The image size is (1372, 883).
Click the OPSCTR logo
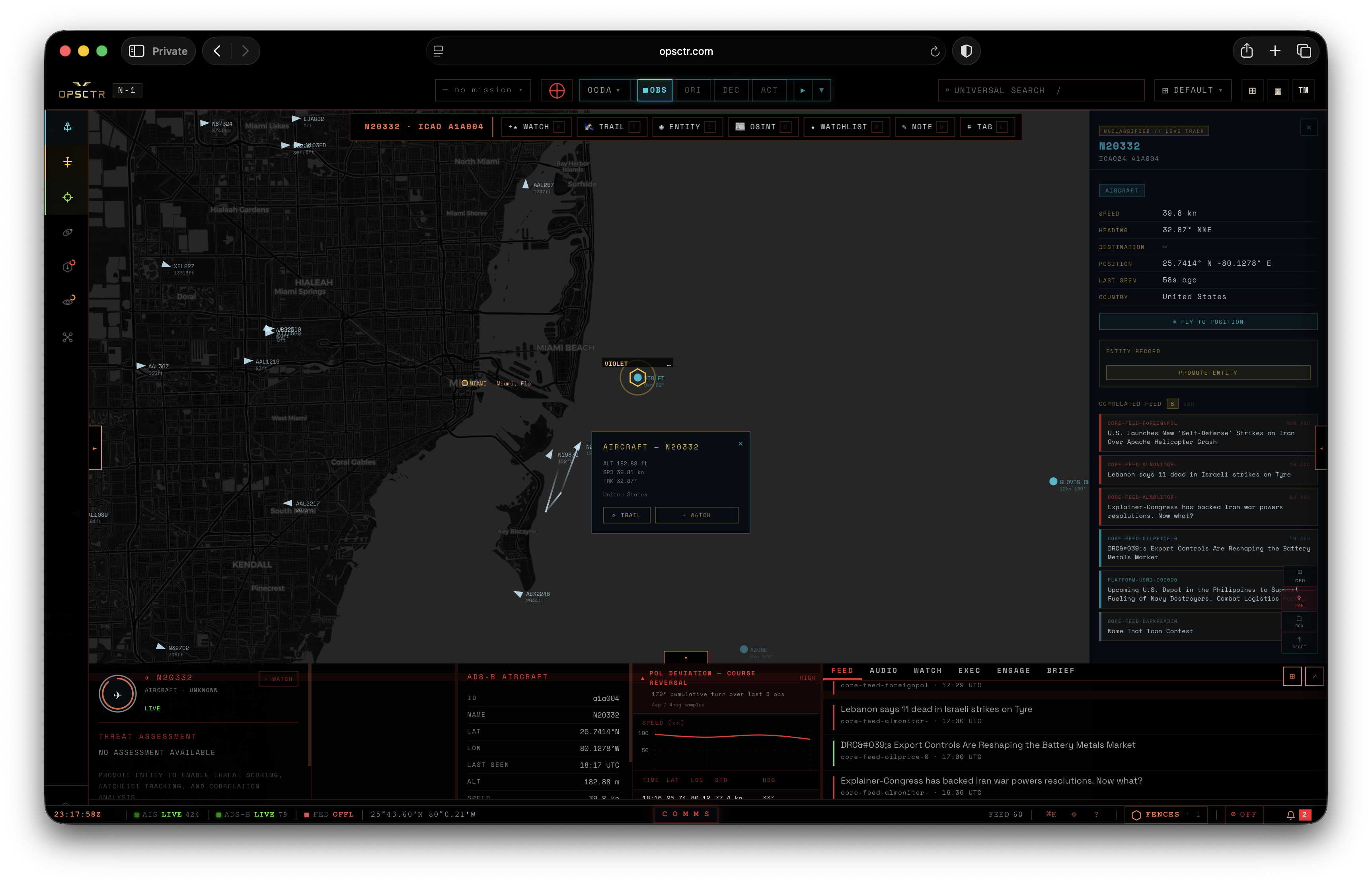coord(82,90)
